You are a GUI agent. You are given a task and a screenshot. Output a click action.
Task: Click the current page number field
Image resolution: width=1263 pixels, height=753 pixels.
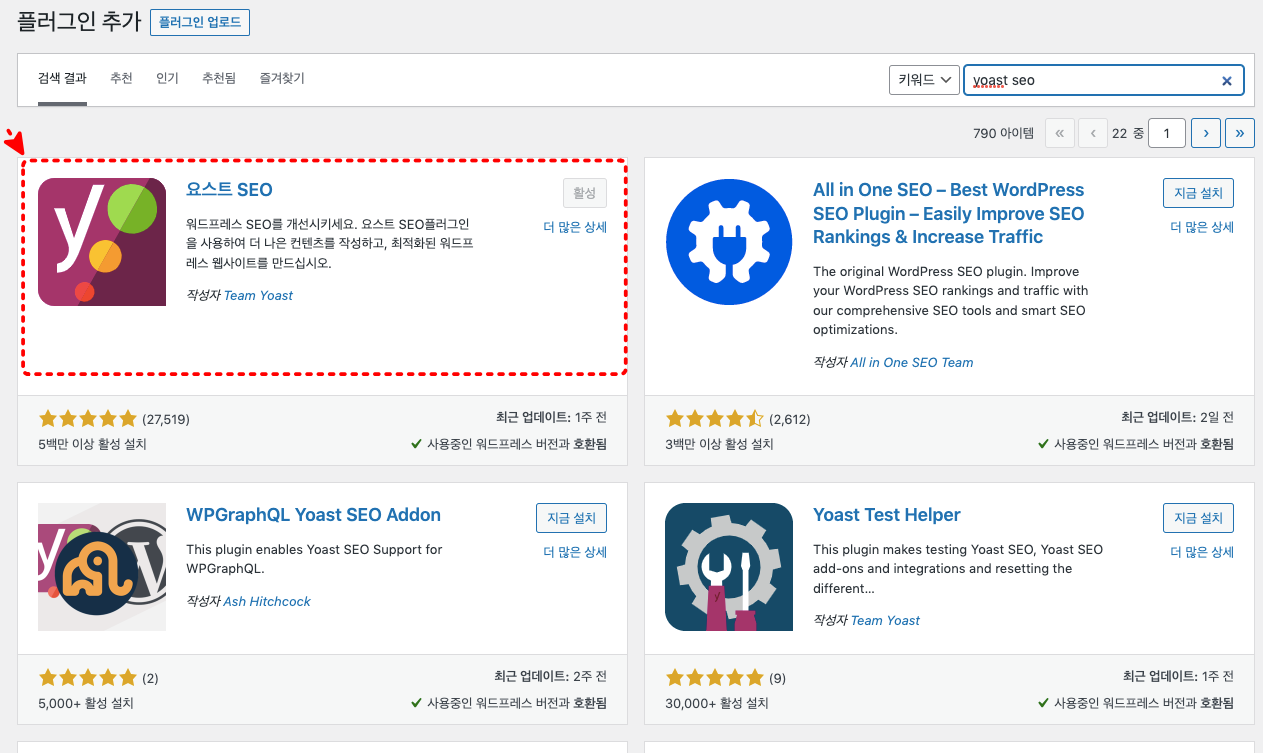[x=1167, y=132]
